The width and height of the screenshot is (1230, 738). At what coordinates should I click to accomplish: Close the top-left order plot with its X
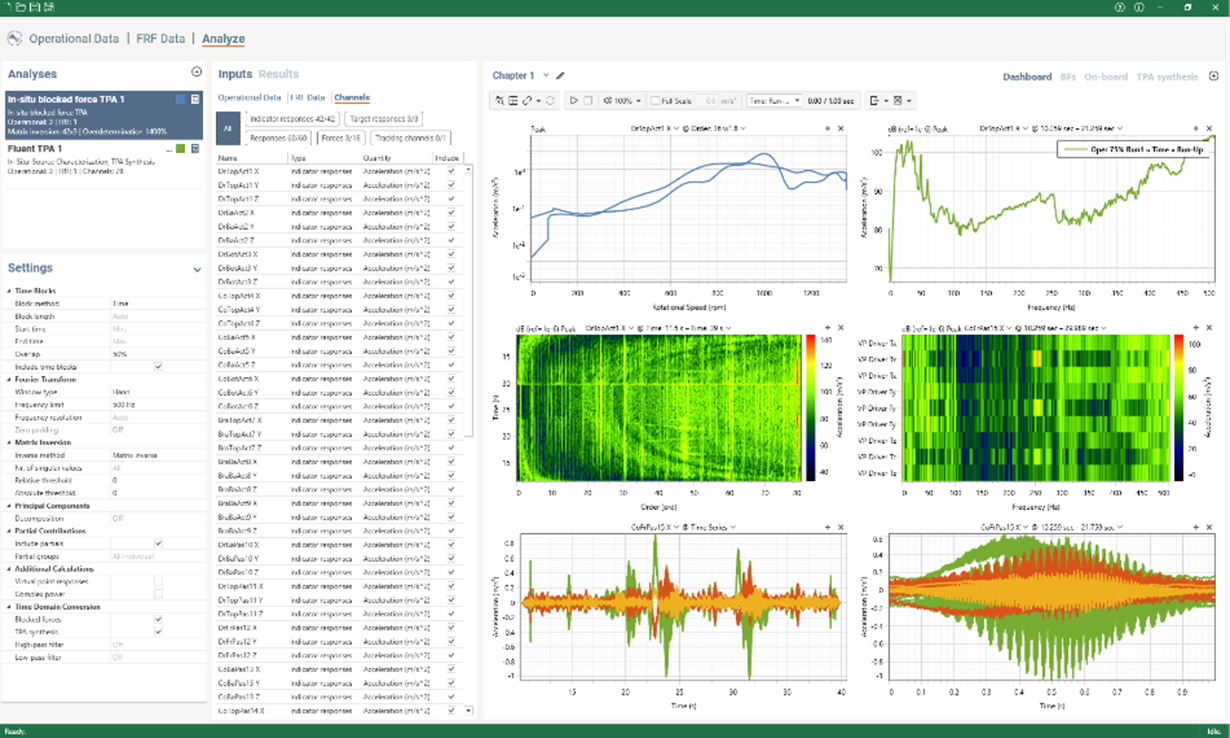[841, 129]
